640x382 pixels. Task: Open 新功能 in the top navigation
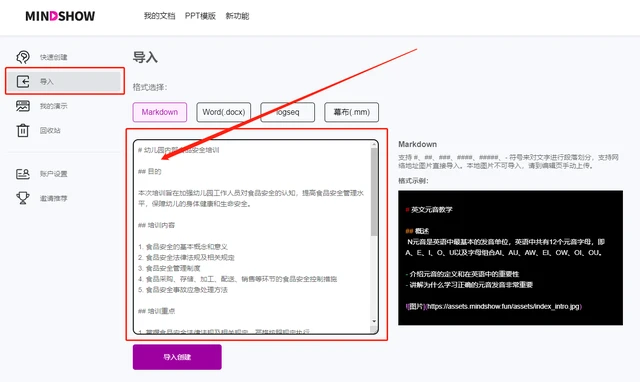237,16
